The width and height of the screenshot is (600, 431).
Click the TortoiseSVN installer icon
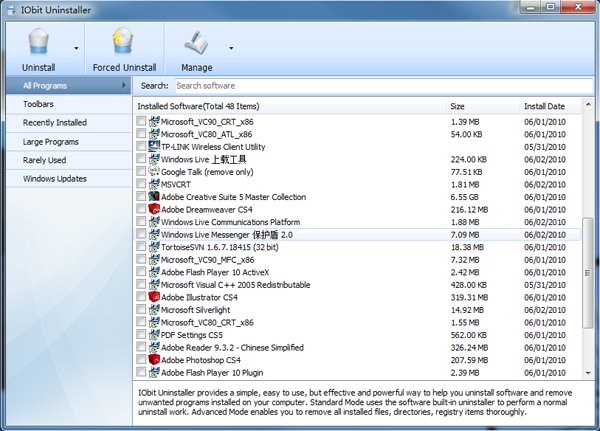pyautogui.click(x=154, y=247)
